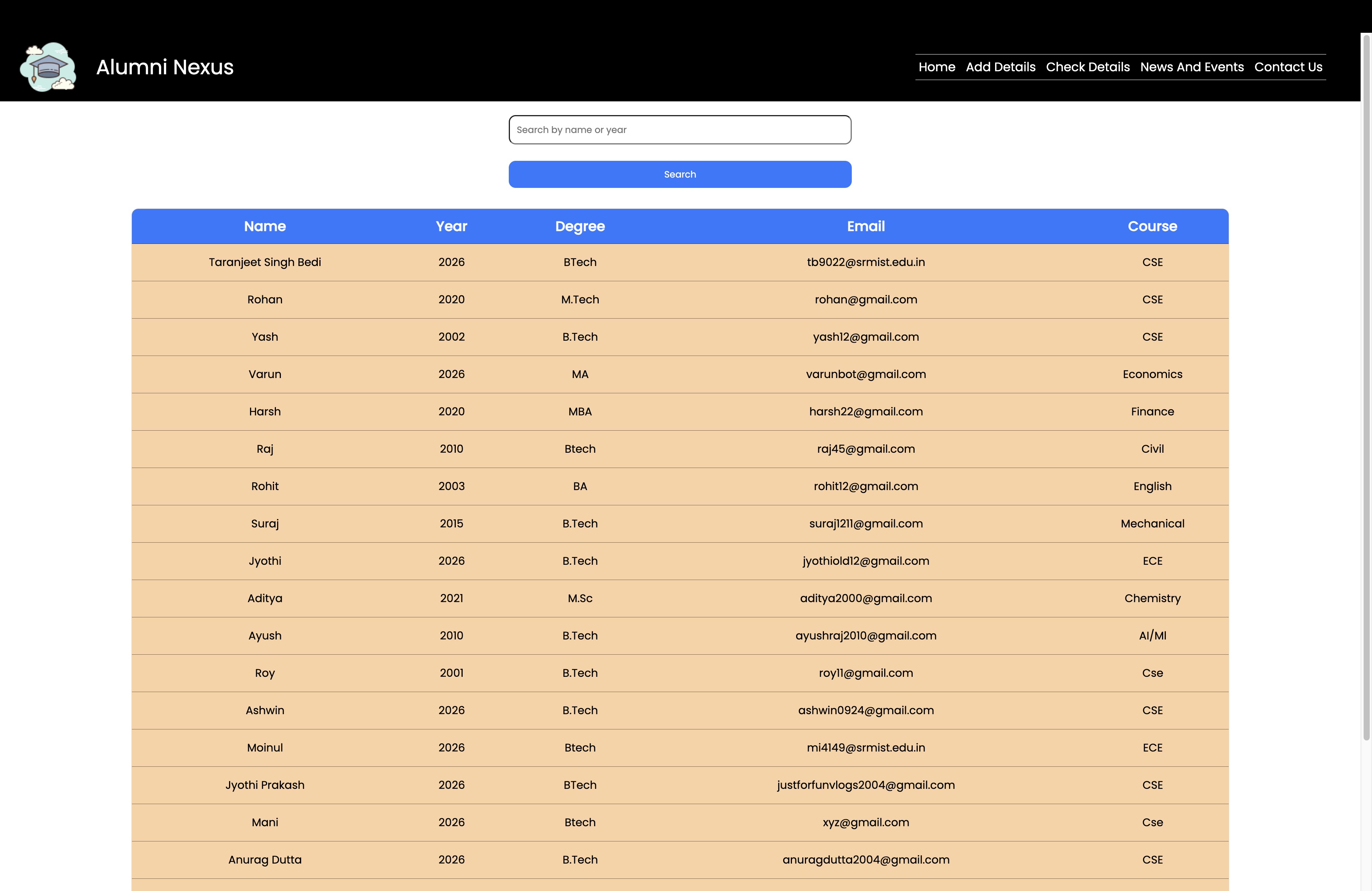Open Check Details in navigation
The height and width of the screenshot is (891, 1372).
point(1087,67)
